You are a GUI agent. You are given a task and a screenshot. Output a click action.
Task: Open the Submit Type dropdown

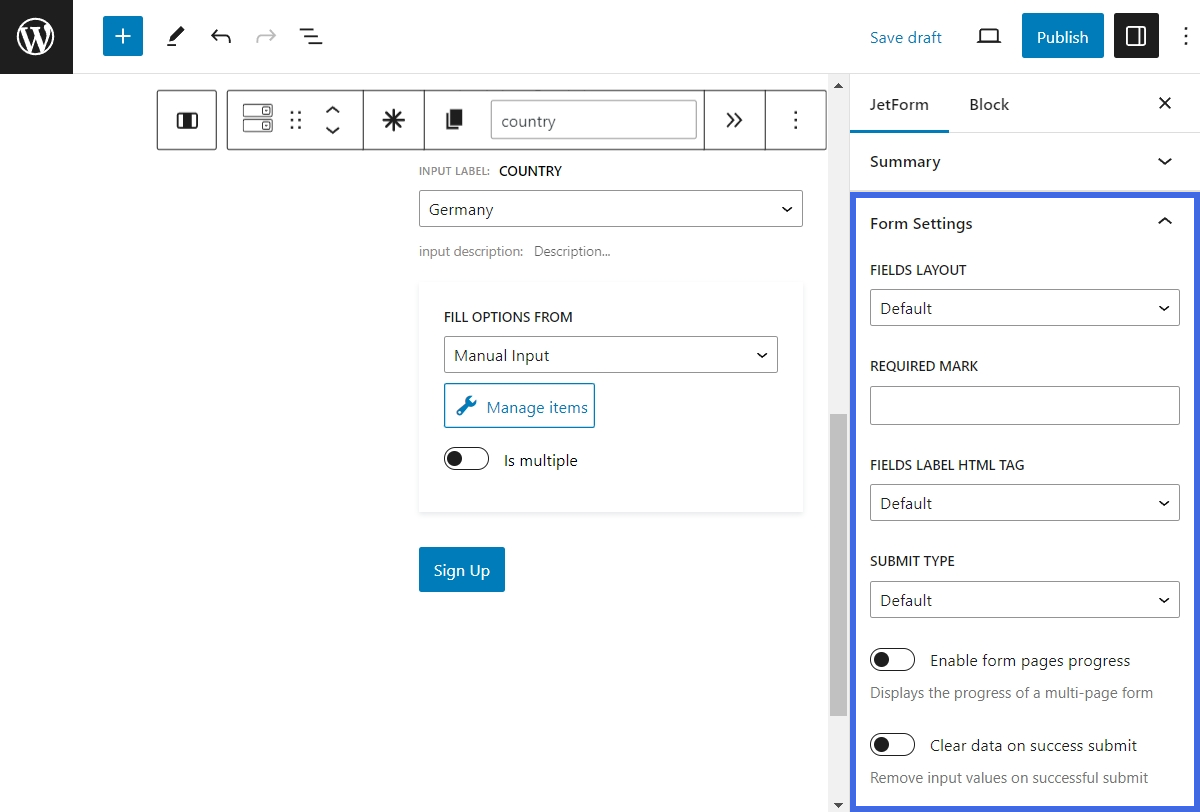[x=1024, y=600]
